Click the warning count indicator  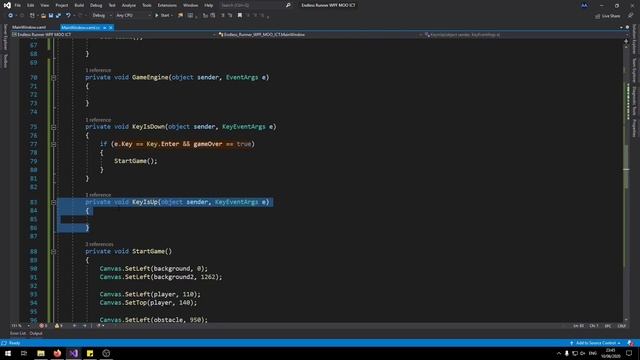(59, 326)
